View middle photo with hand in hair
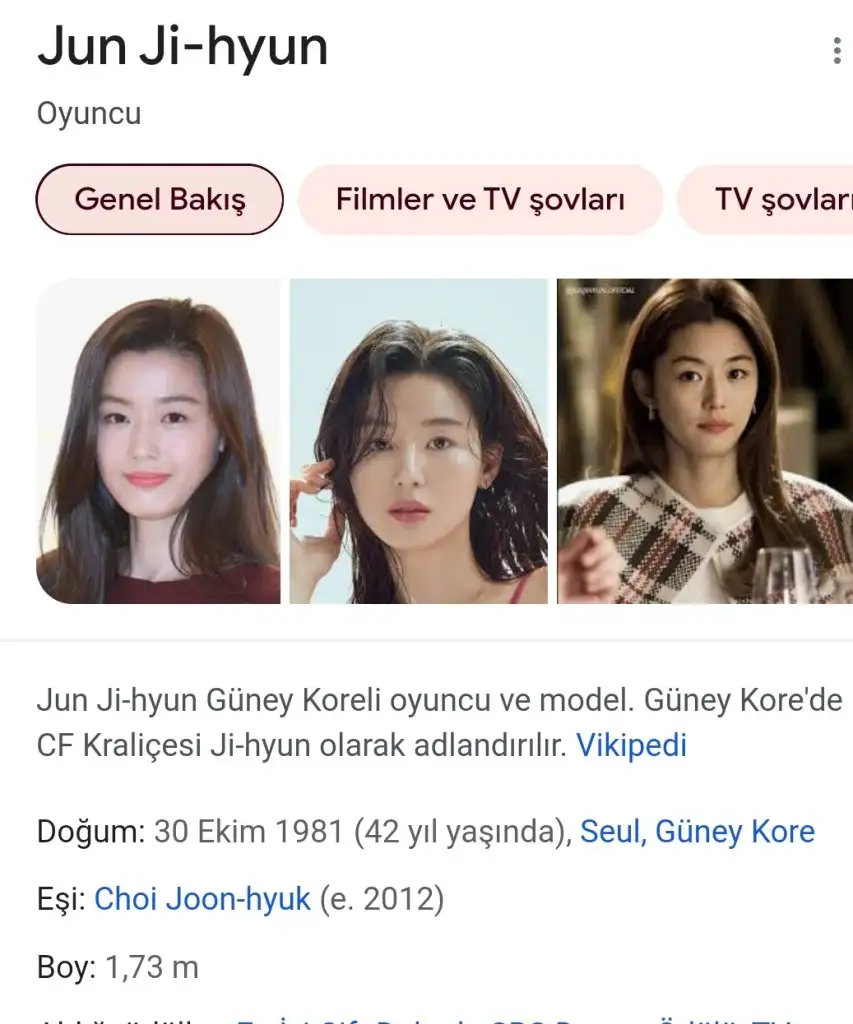 [x=419, y=441]
